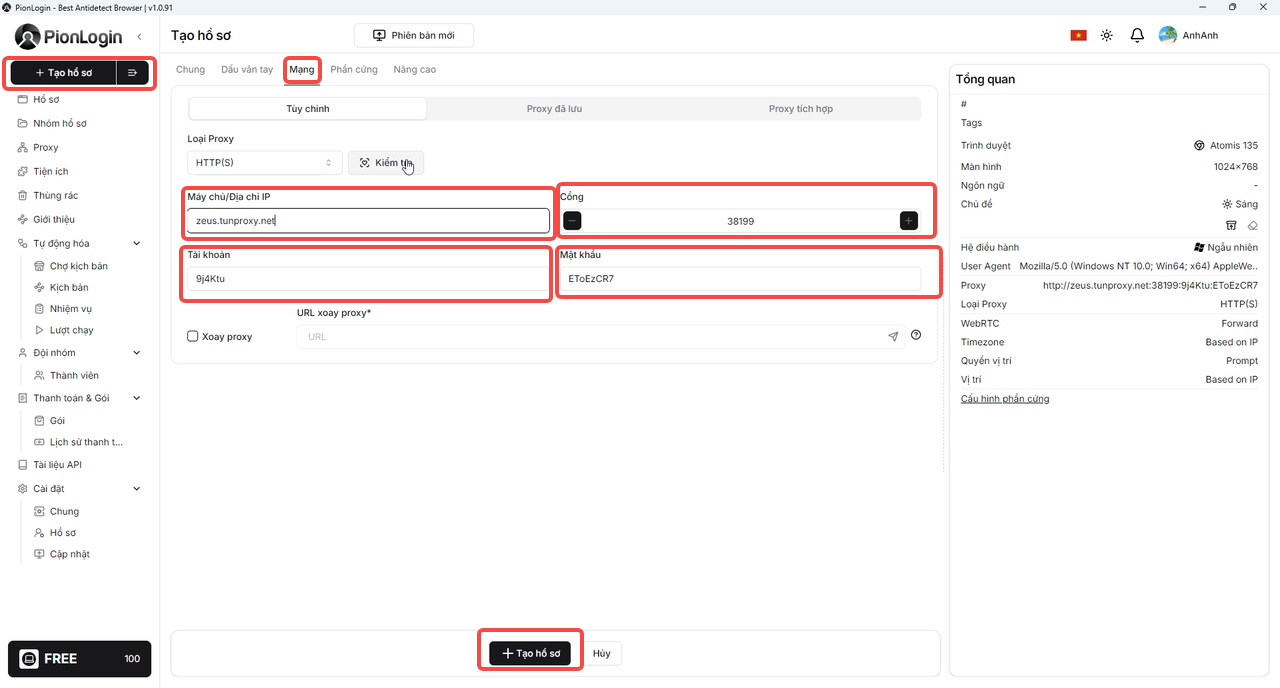Collapse the sidebar with the chevron arrow
Image resolution: width=1280 pixels, height=688 pixels.
[139, 37]
